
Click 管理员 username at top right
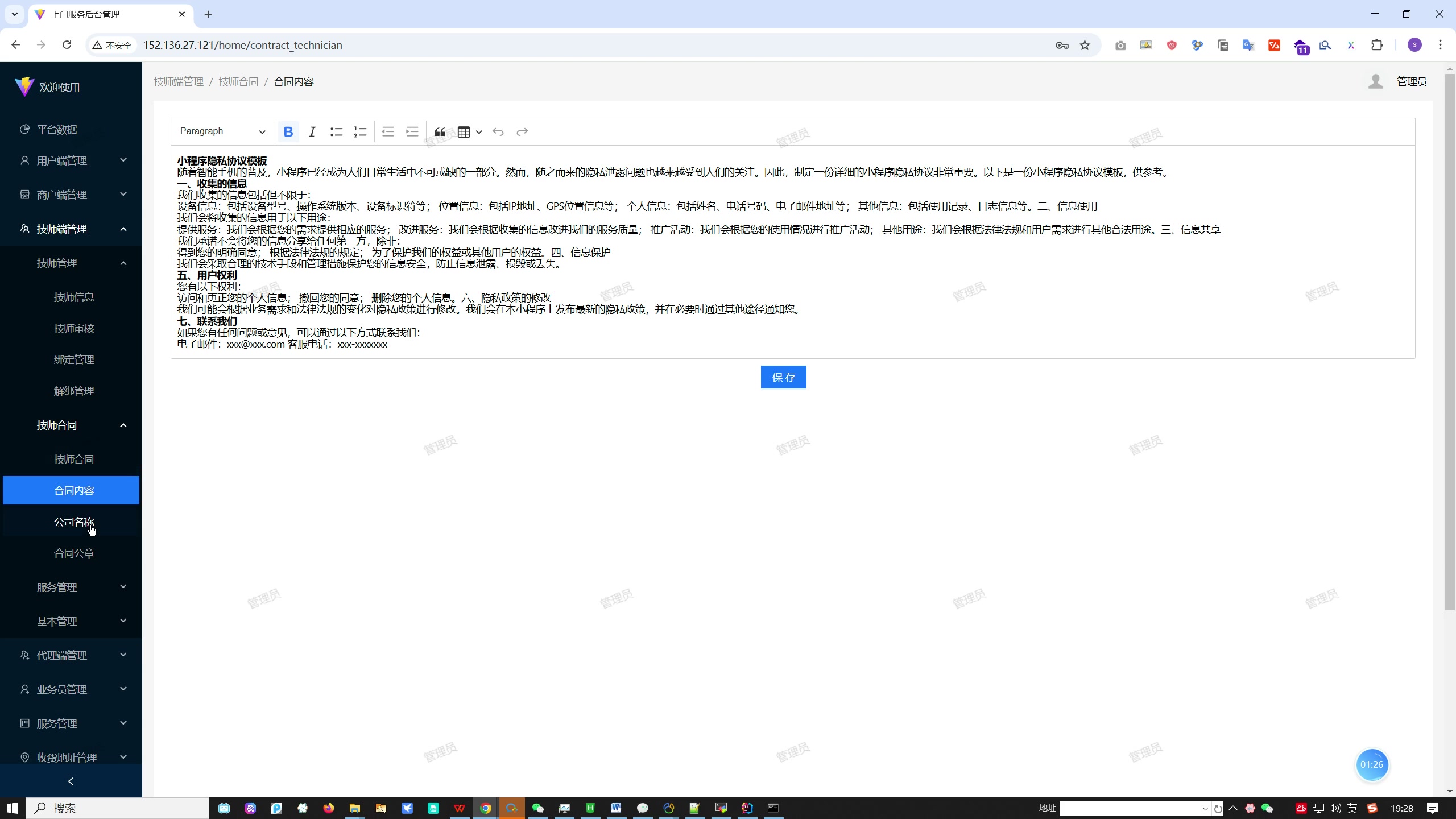point(1412,82)
